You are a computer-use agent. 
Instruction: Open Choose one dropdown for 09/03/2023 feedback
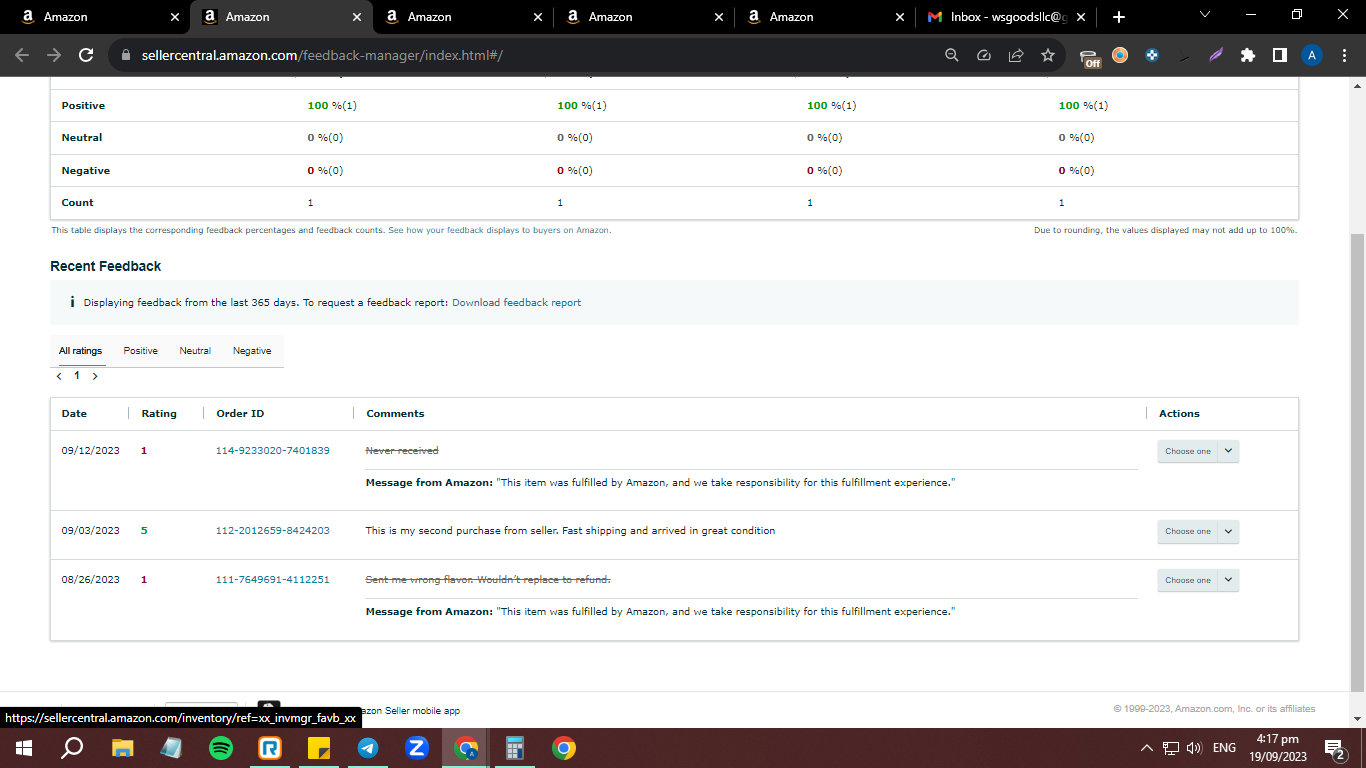point(1198,531)
